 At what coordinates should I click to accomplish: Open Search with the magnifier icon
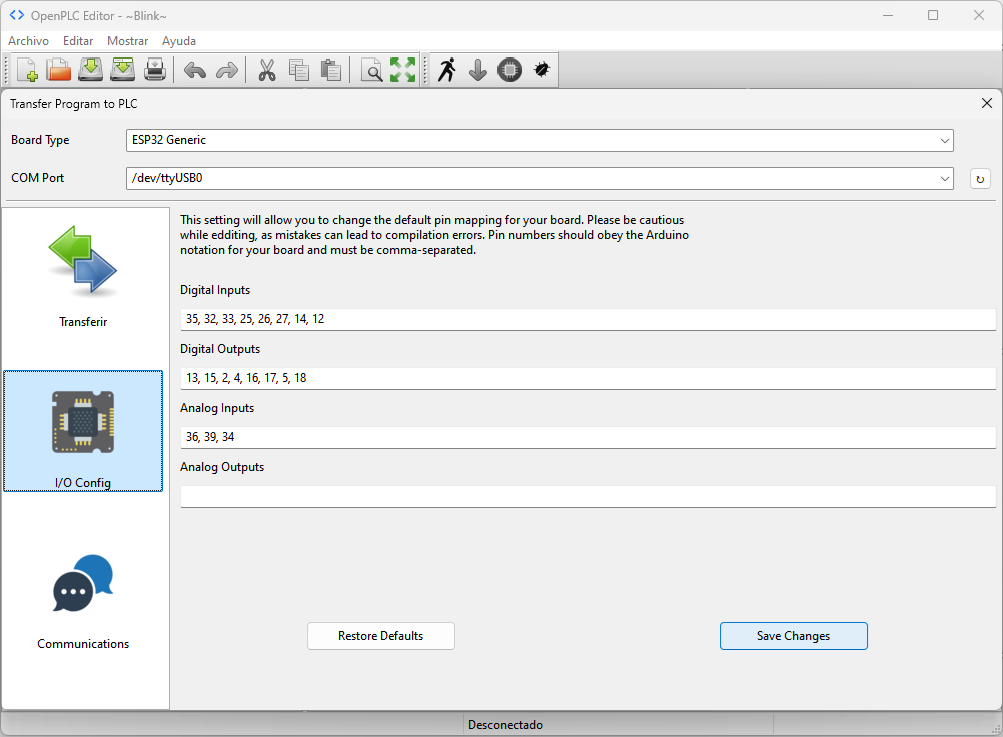pos(371,70)
